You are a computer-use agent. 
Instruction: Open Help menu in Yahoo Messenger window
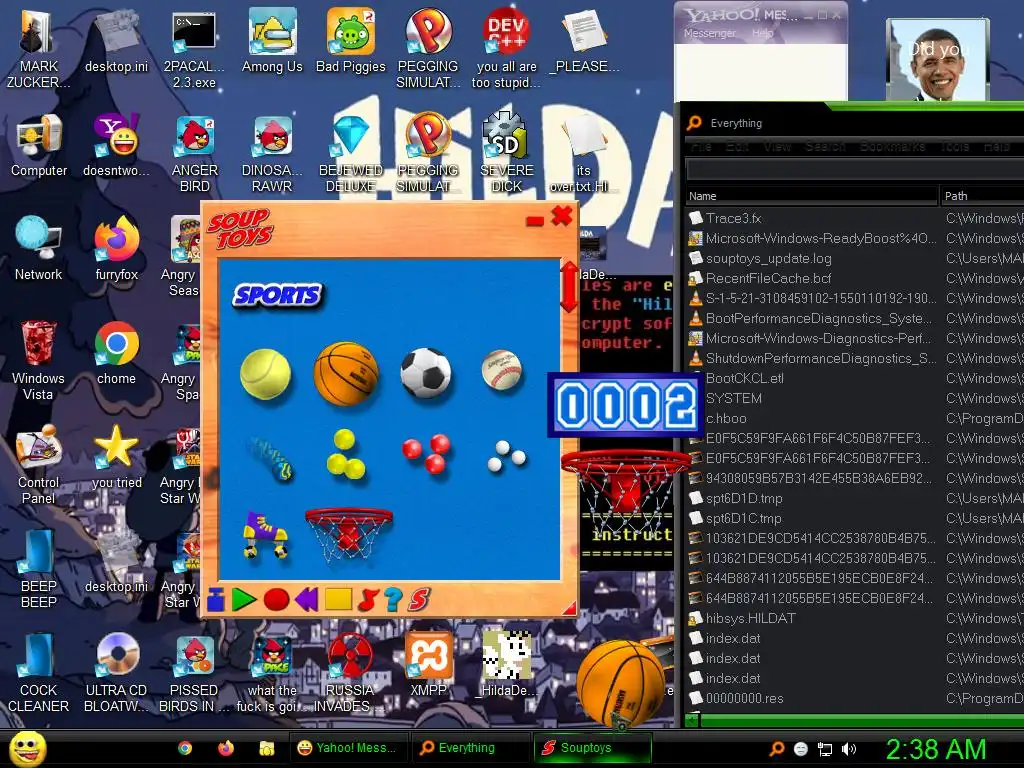(762, 33)
